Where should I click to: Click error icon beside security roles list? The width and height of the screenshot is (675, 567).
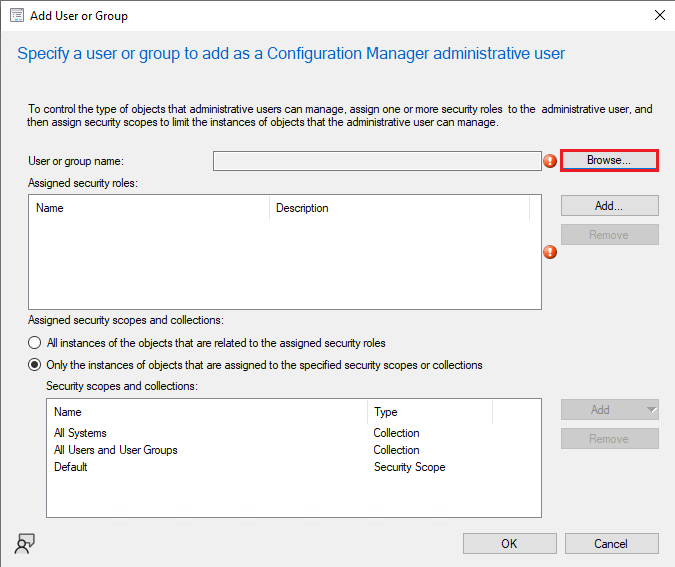[550, 252]
